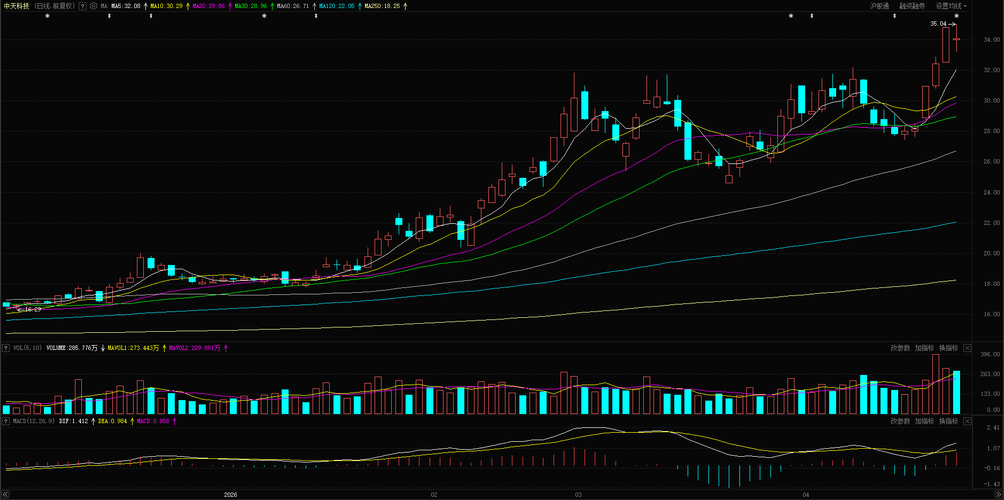Open the help icon beside 前复权
1004x500 pixels.
pyautogui.click(x=83, y=6)
